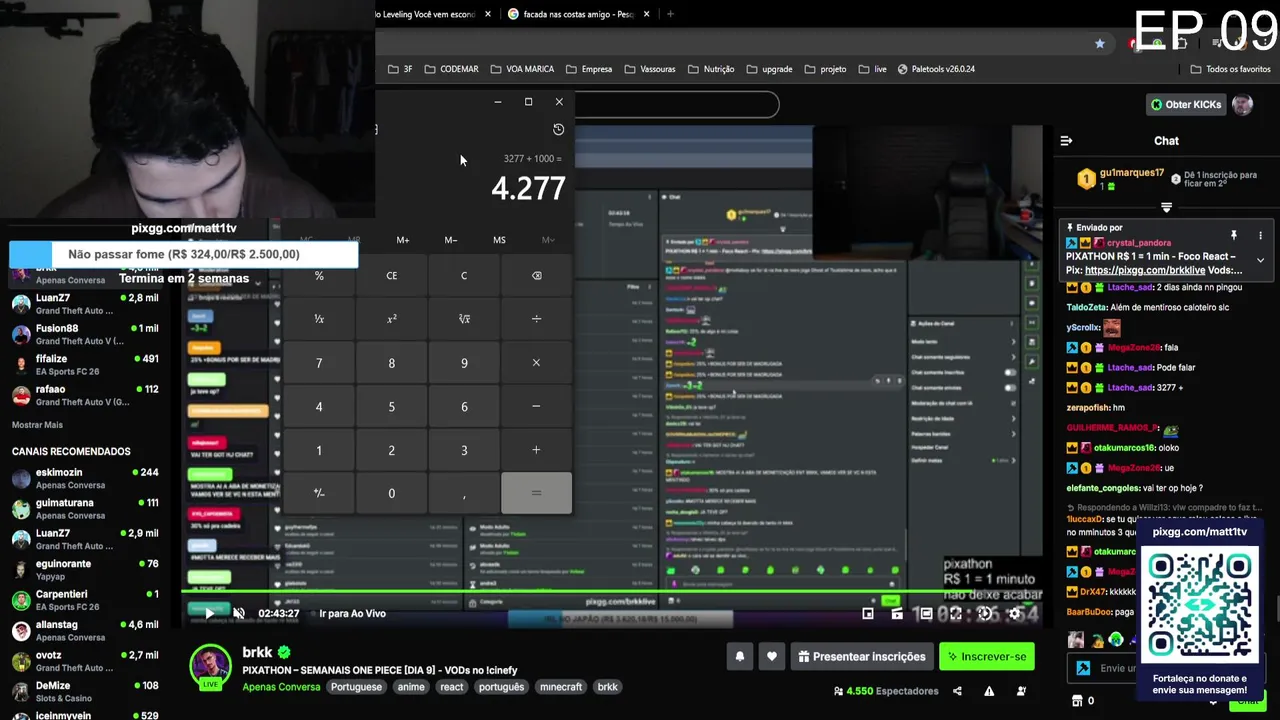Viewport: 1280px width, 720px height.
Task: Unmute the stream volume icon
Action: pyautogui.click(x=239, y=613)
